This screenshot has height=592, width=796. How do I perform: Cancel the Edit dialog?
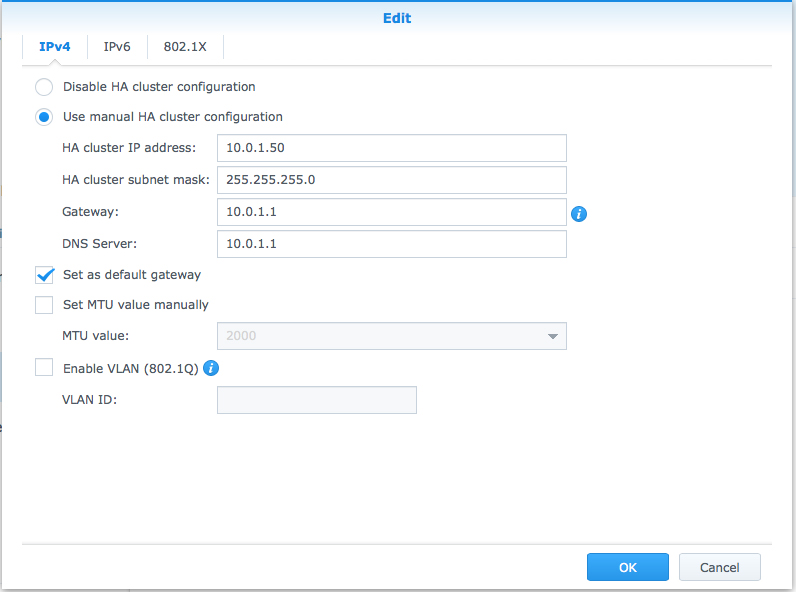[719, 567]
